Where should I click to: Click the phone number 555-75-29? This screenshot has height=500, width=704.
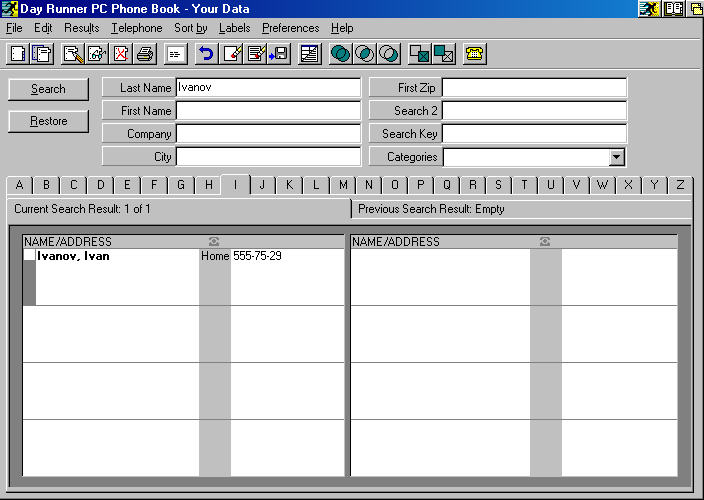pos(257,256)
